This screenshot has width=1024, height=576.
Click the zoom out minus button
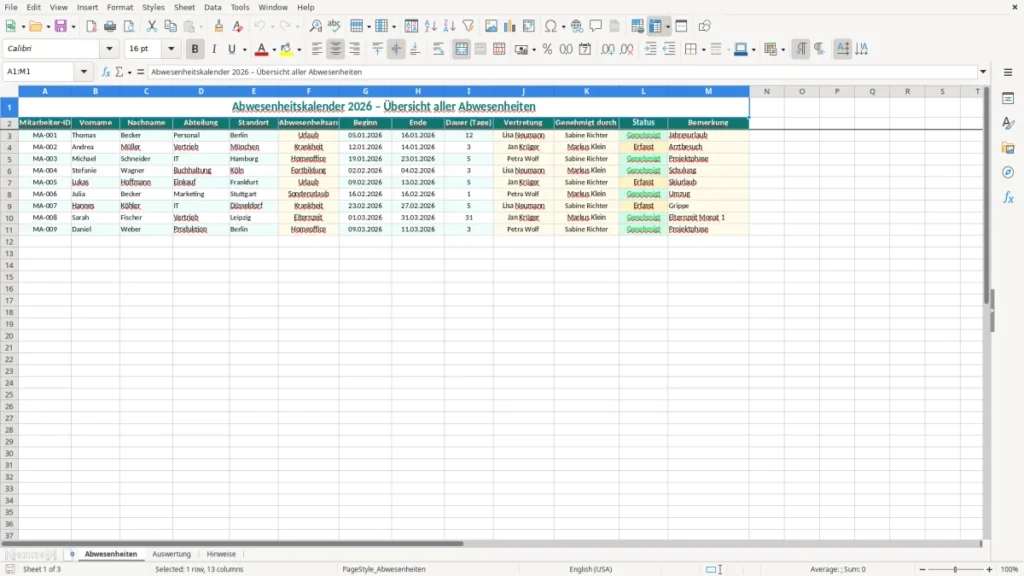(x=922, y=569)
